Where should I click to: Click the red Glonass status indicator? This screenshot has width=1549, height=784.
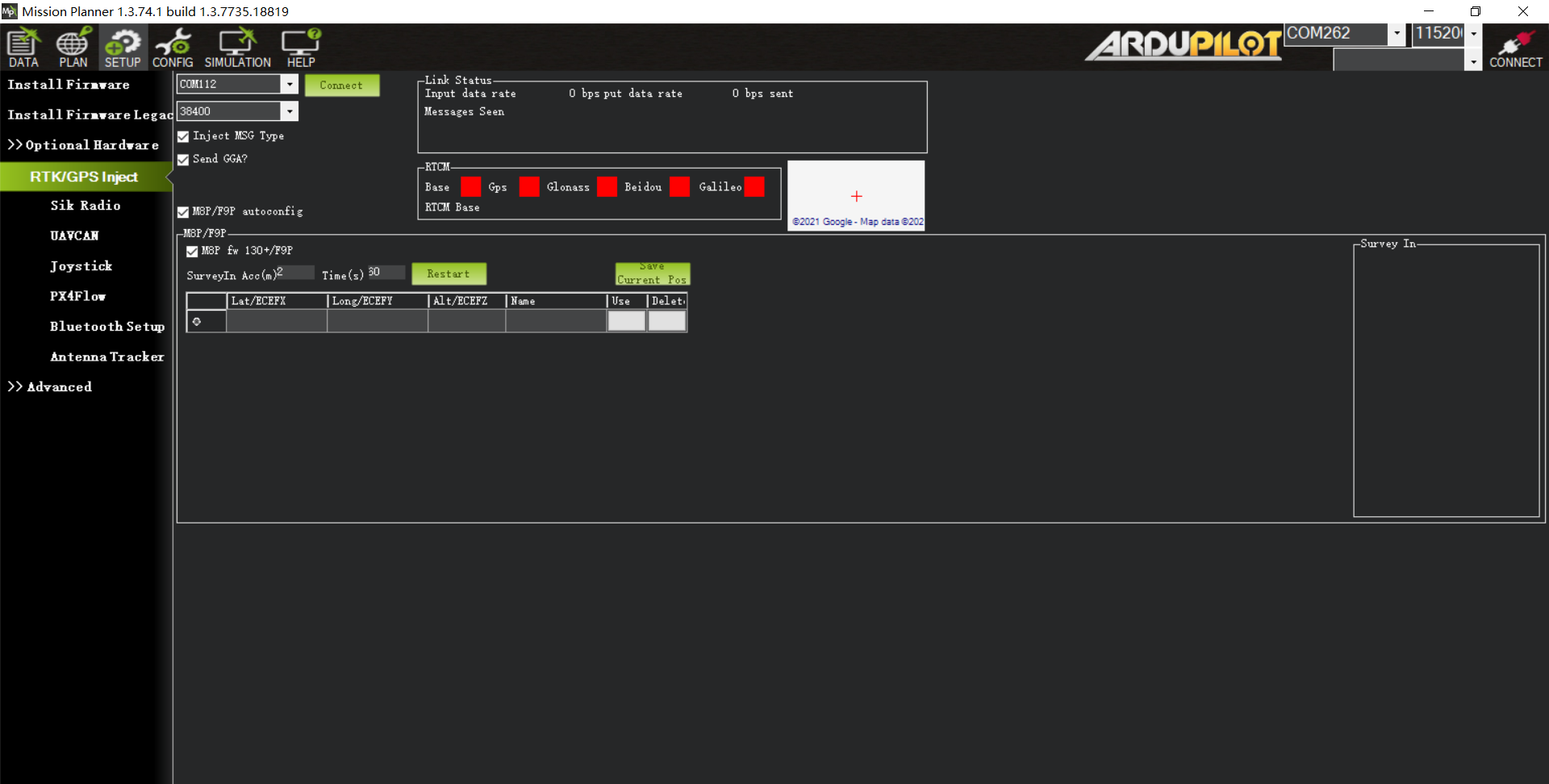pyautogui.click(x=607, y=187)
